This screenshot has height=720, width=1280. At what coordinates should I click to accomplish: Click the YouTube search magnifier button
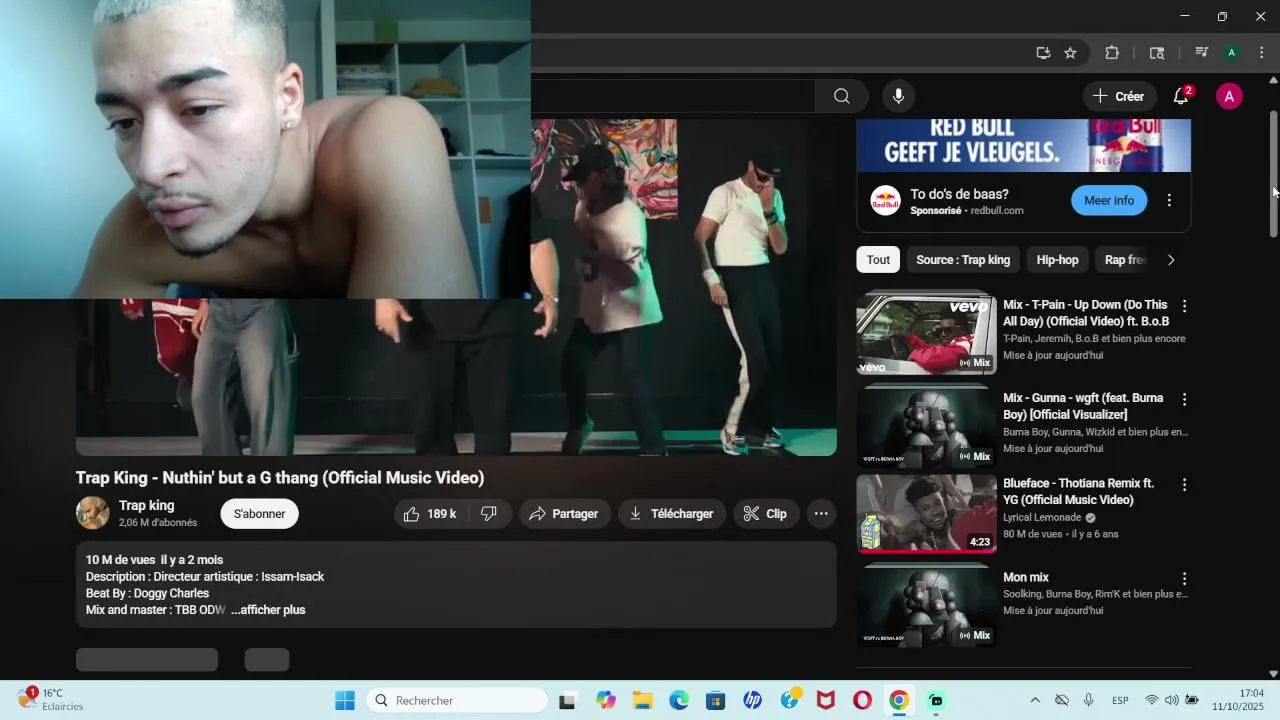point(842,96)
